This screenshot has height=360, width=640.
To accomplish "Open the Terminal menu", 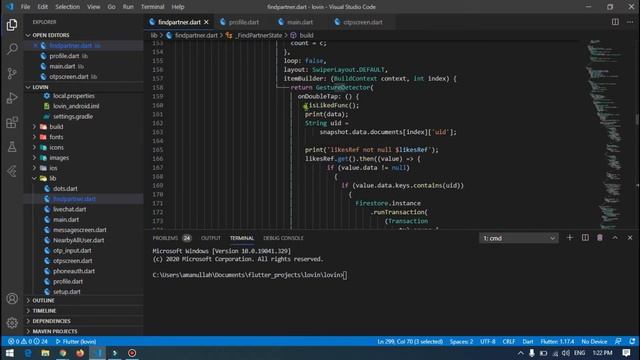I will 152,7.
